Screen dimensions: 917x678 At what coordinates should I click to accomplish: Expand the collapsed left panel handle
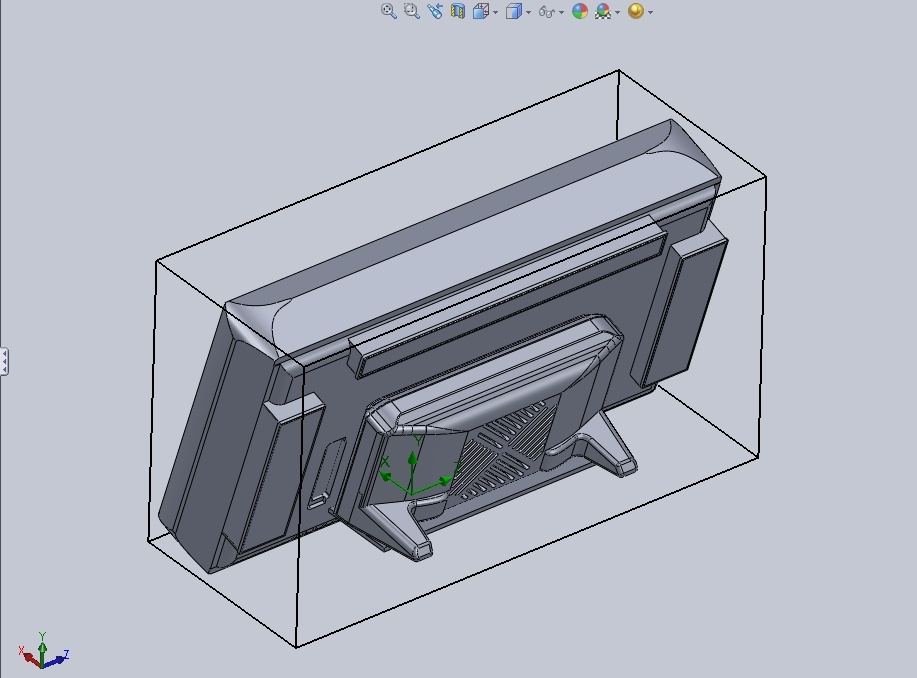(4, 361)
